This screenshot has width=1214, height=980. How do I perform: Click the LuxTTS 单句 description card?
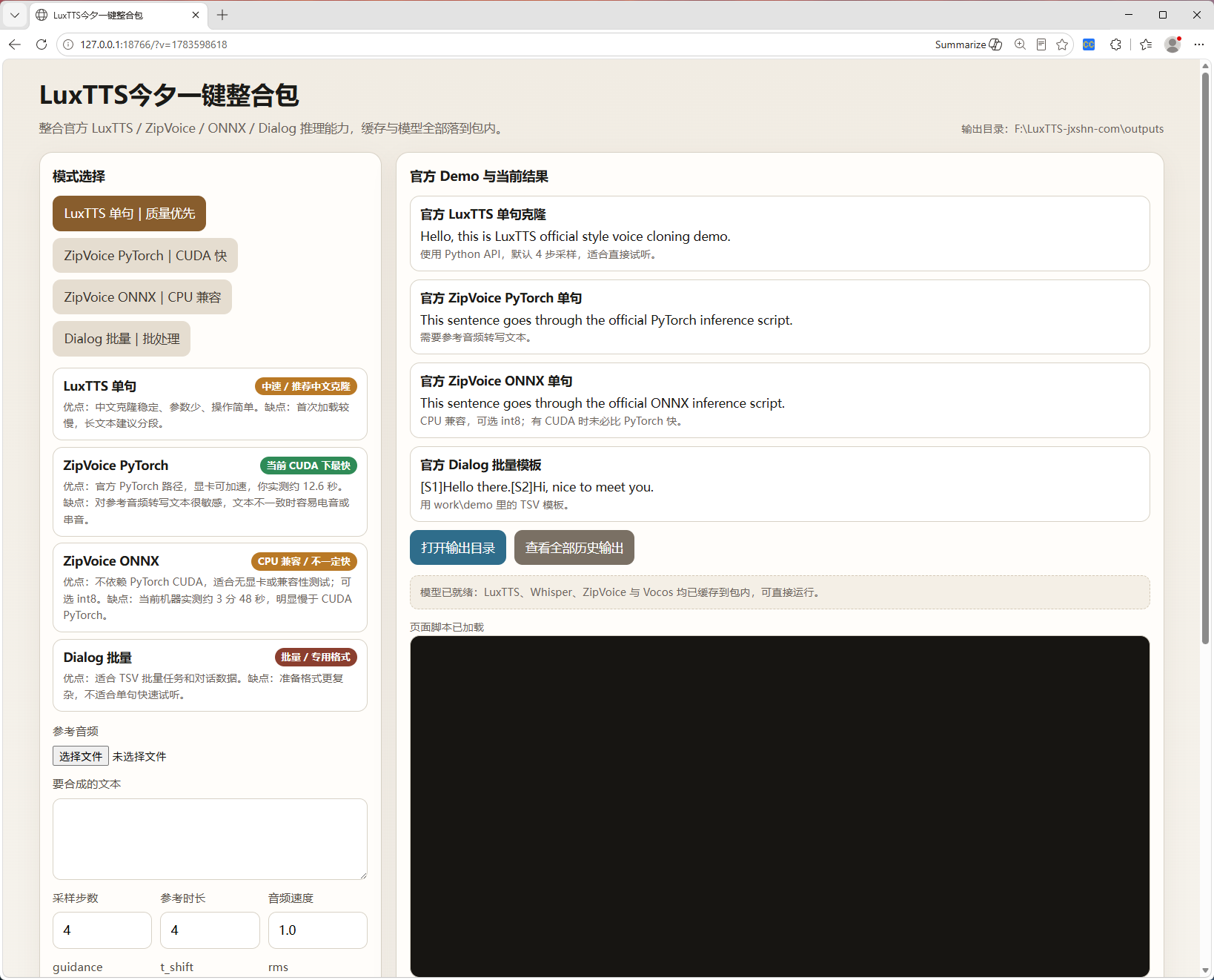[210, 404]
